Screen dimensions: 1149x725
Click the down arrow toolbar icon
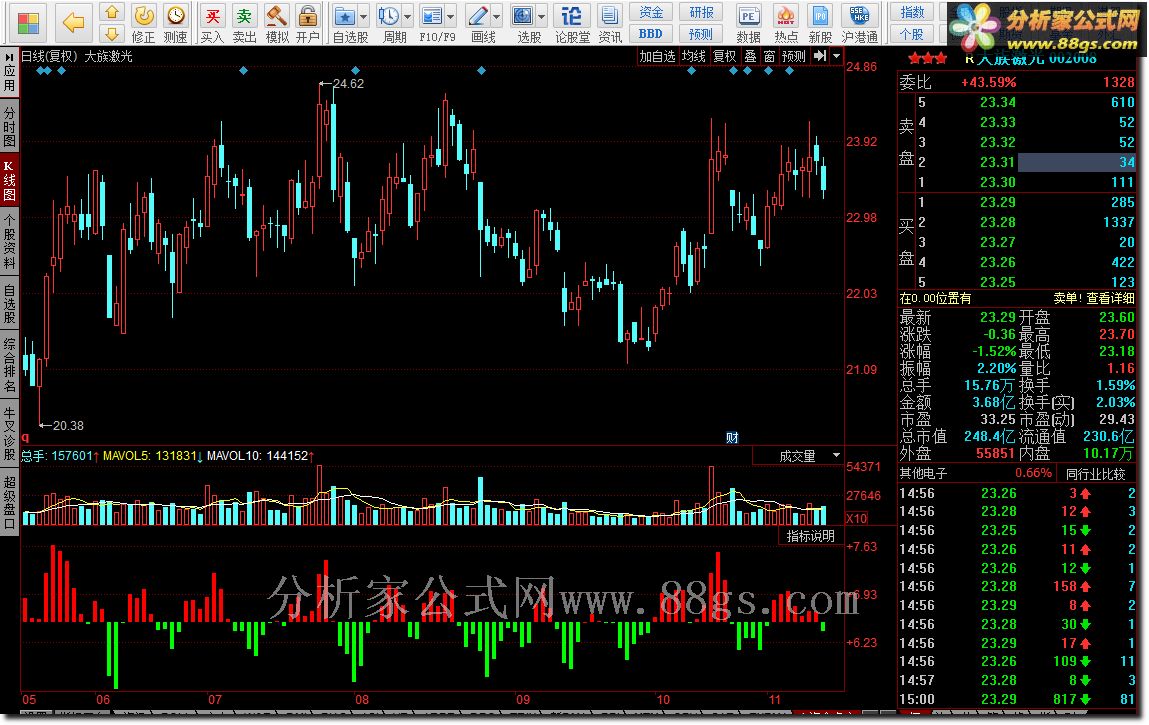tap(111, 34)
